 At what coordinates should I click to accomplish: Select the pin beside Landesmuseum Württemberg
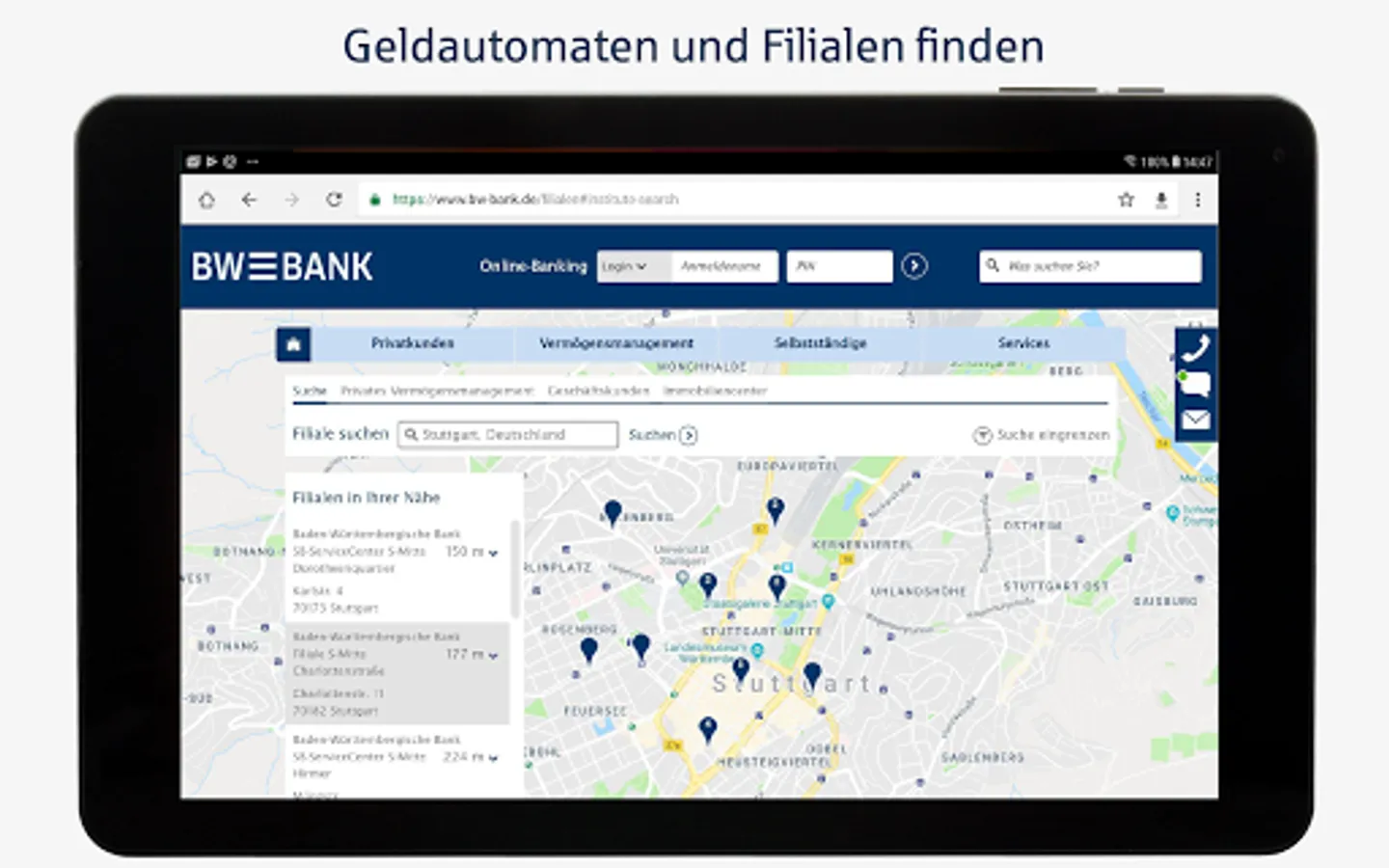coord(741,668)
